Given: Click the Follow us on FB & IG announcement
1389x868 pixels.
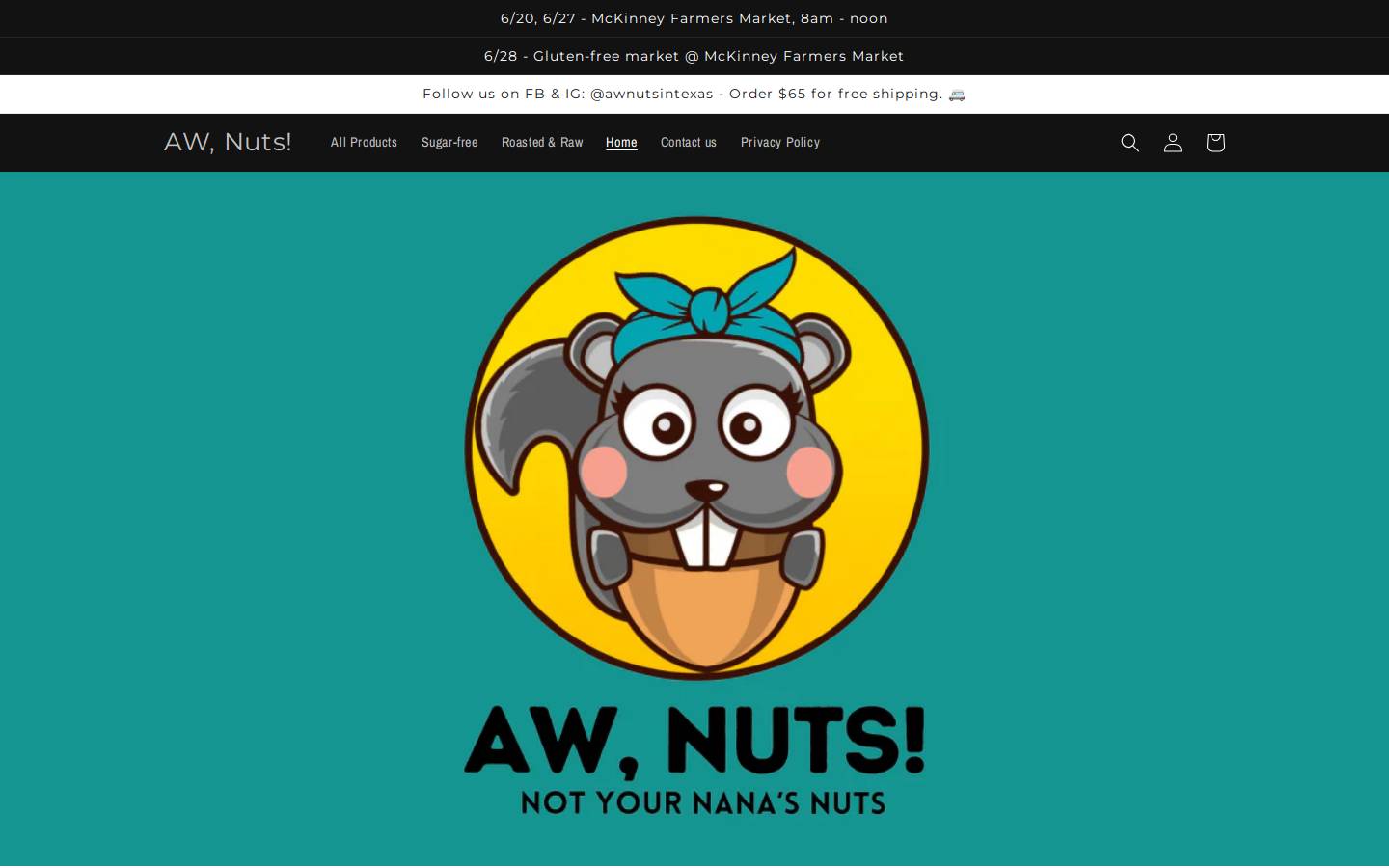Looking at the screenshot, I should pos(694,94).
